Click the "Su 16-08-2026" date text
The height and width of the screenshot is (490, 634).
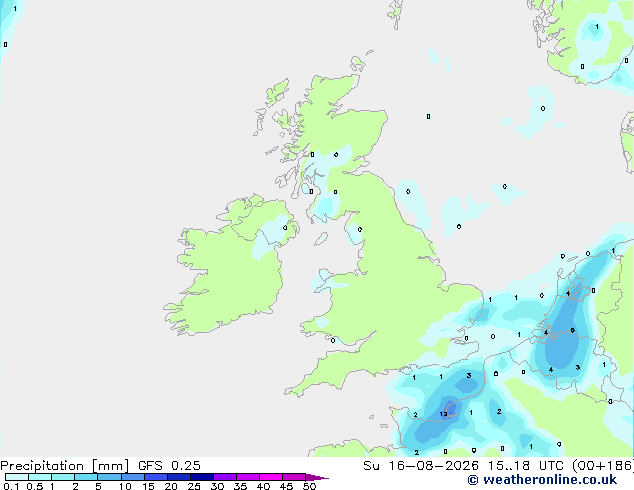421,466
